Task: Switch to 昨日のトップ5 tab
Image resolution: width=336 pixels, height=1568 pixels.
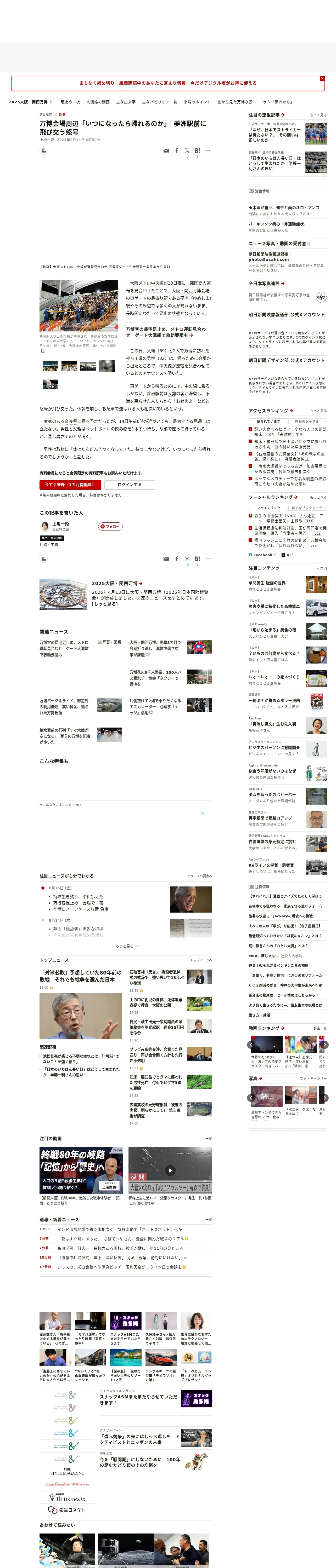Action: (x=307, y=421)
